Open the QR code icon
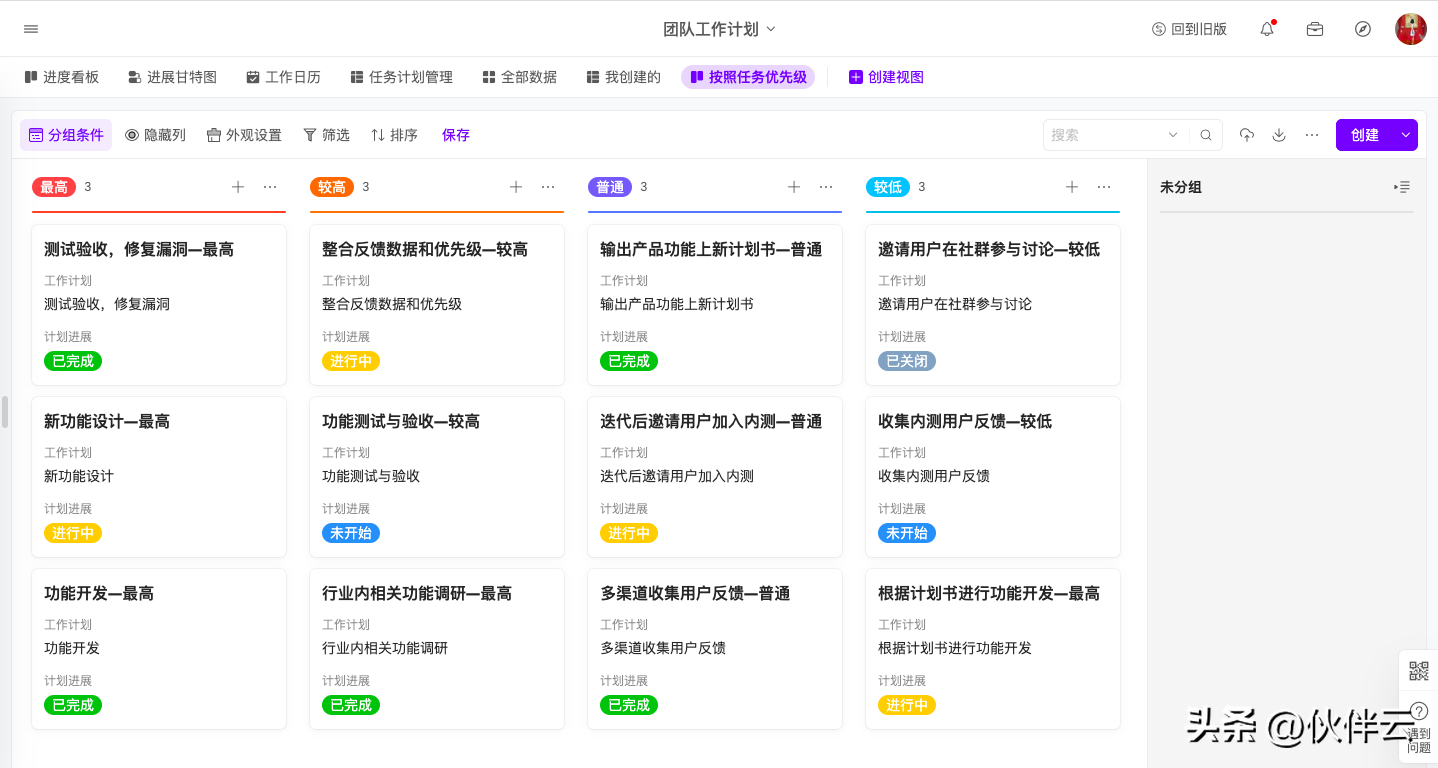Image resolution: width=1438 pixels, height=768 pixels. click(x=1418, y=671)
